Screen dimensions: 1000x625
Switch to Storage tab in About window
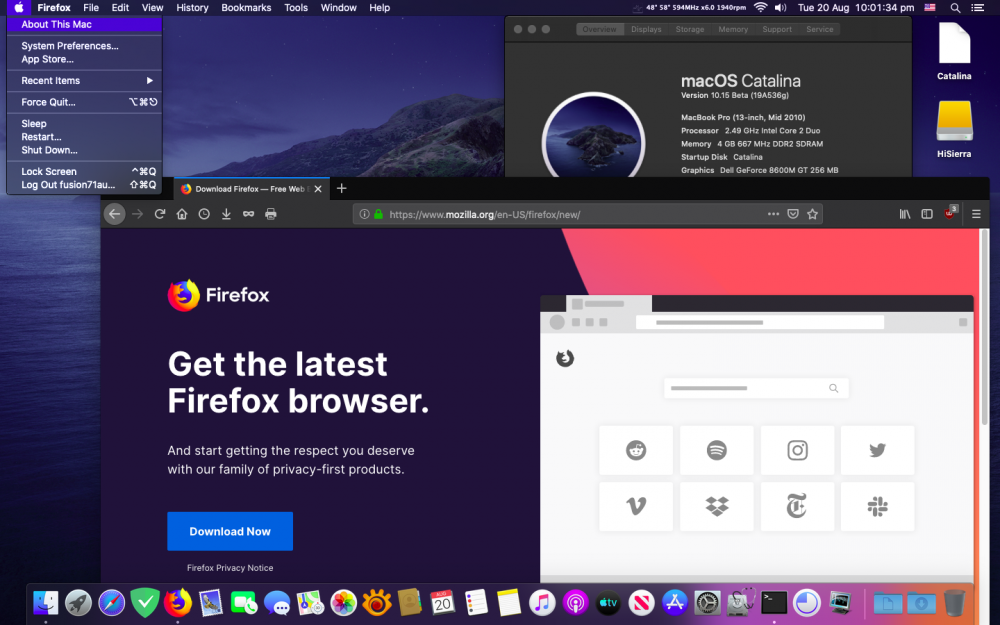[690, 29]
